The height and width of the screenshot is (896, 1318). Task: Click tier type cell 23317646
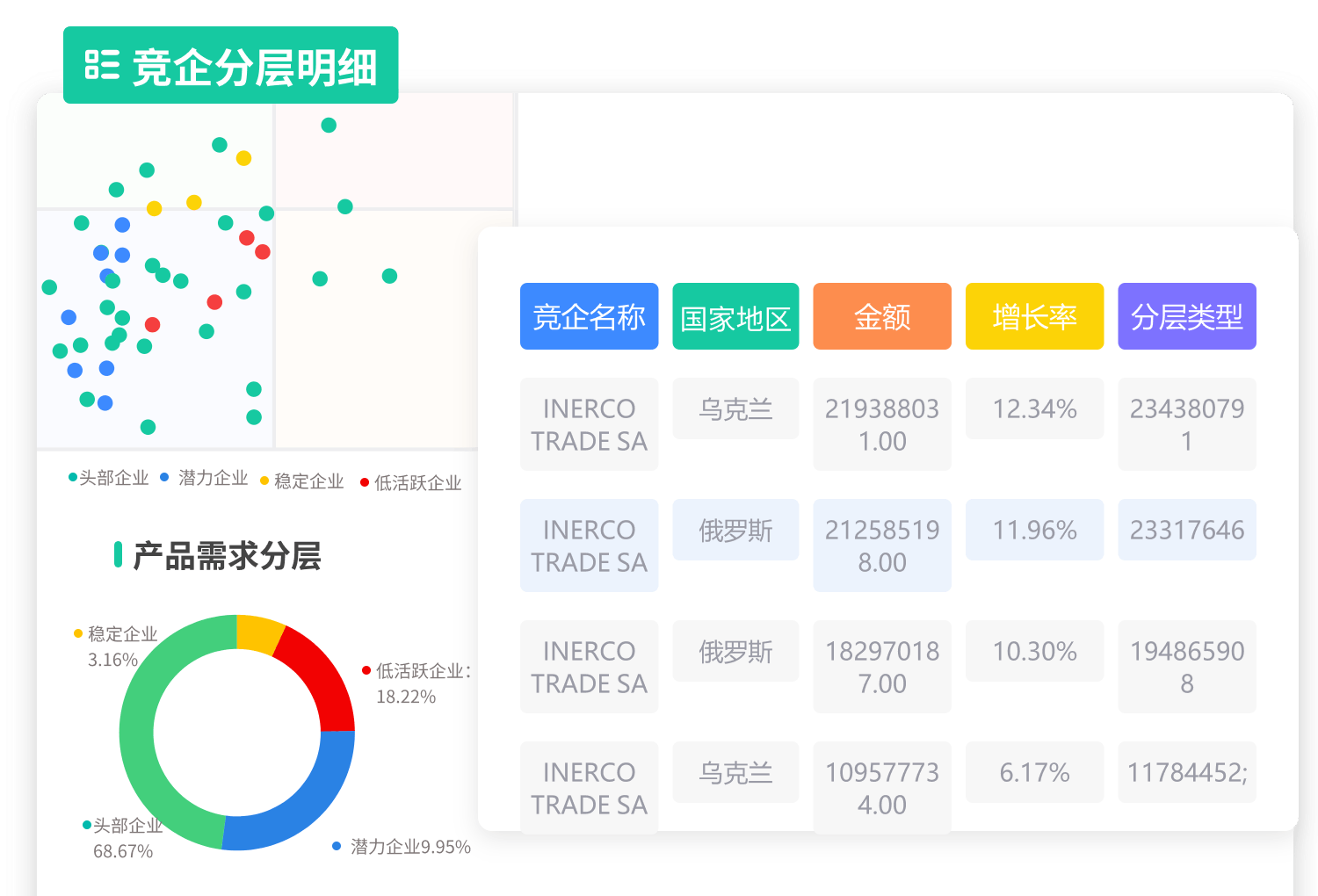pos(1187,530)
